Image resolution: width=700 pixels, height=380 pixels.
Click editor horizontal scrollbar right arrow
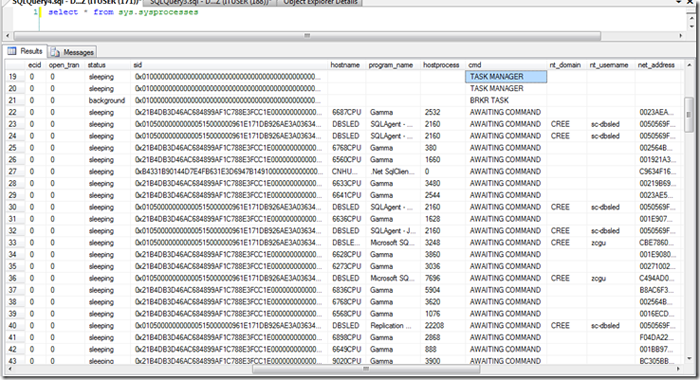point(680,35)
